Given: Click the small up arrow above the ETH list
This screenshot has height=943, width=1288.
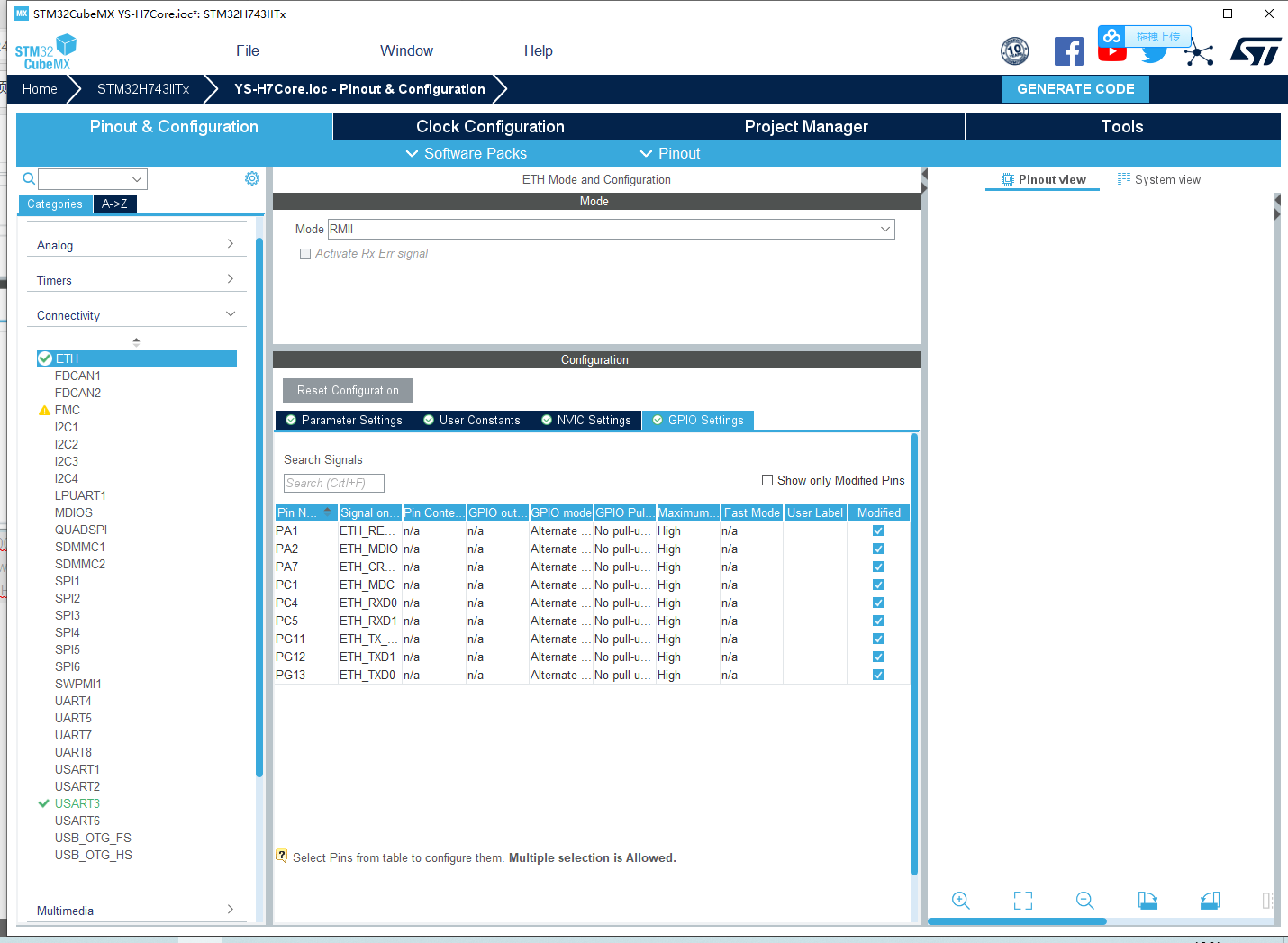Looking at the screenshot, I should 136,341.
